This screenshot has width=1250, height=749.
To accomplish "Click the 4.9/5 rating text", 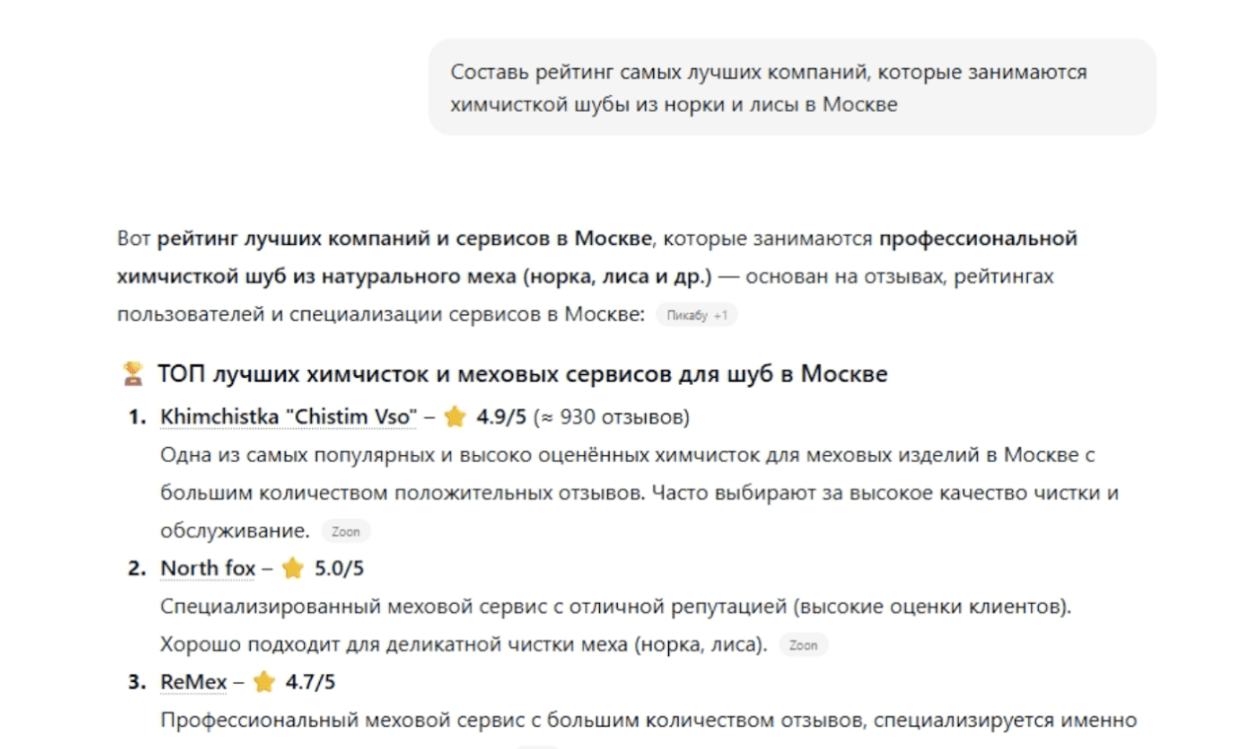I will [x=501, y=417].
